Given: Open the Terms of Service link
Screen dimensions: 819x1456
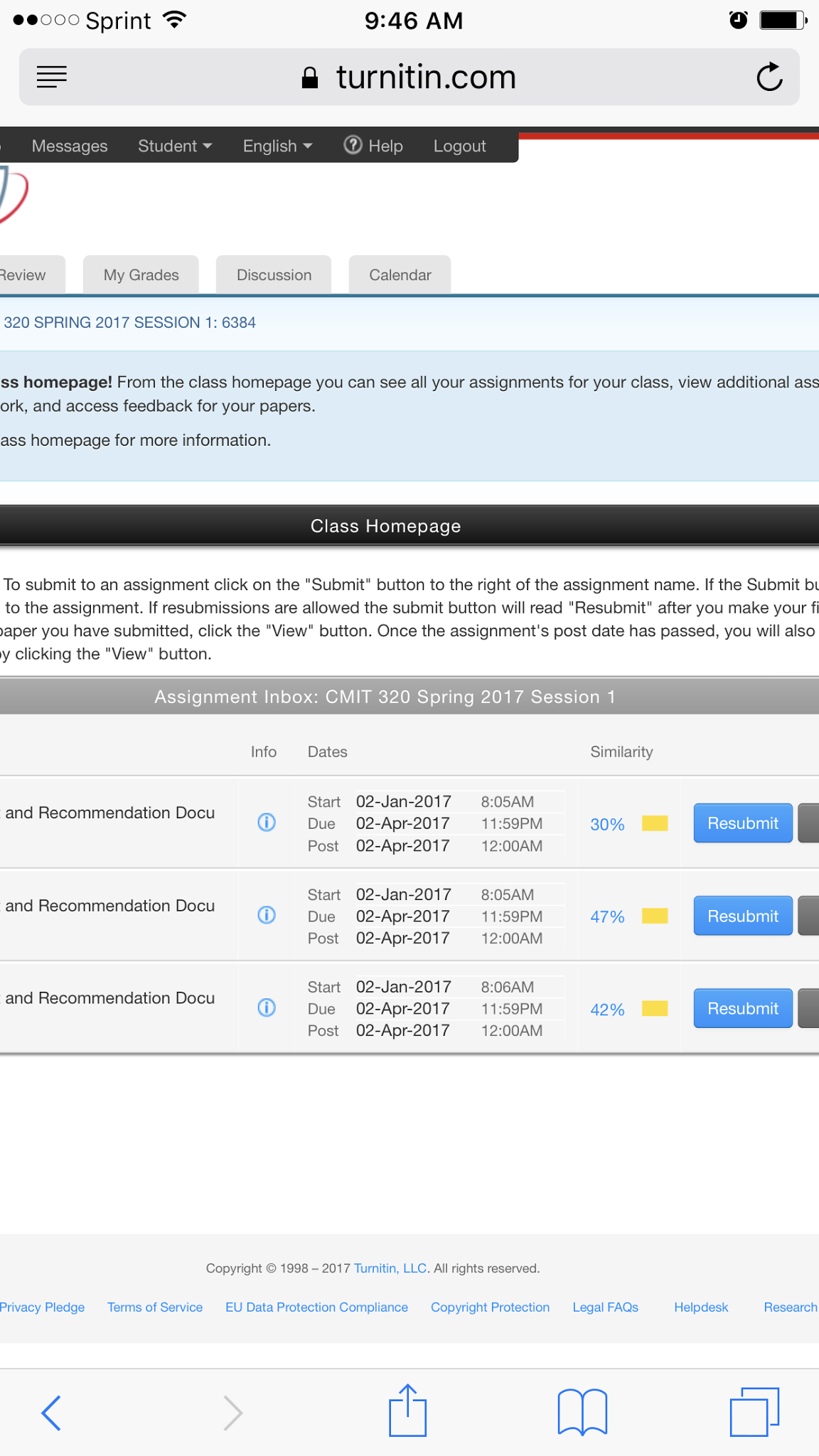Looking at the screenshot, I should tap(155, 1307).
